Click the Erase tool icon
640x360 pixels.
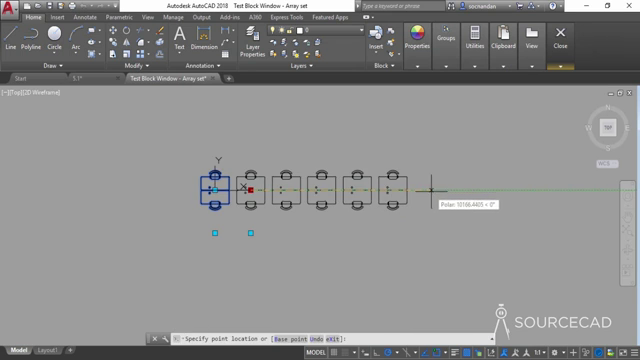pyautogui.click(x=160, y=30)
